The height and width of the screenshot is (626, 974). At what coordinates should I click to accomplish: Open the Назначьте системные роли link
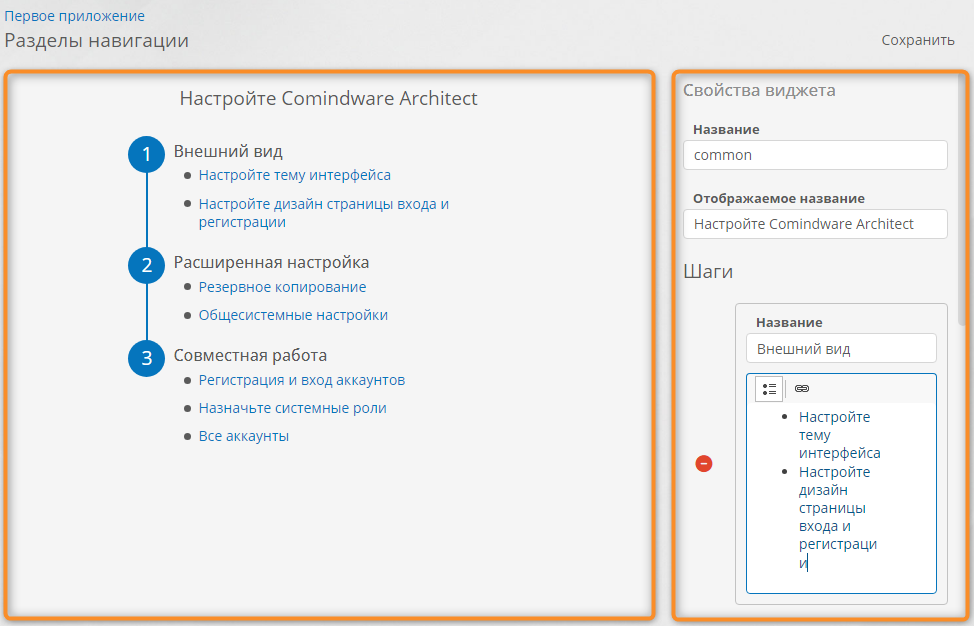[292, 408]
